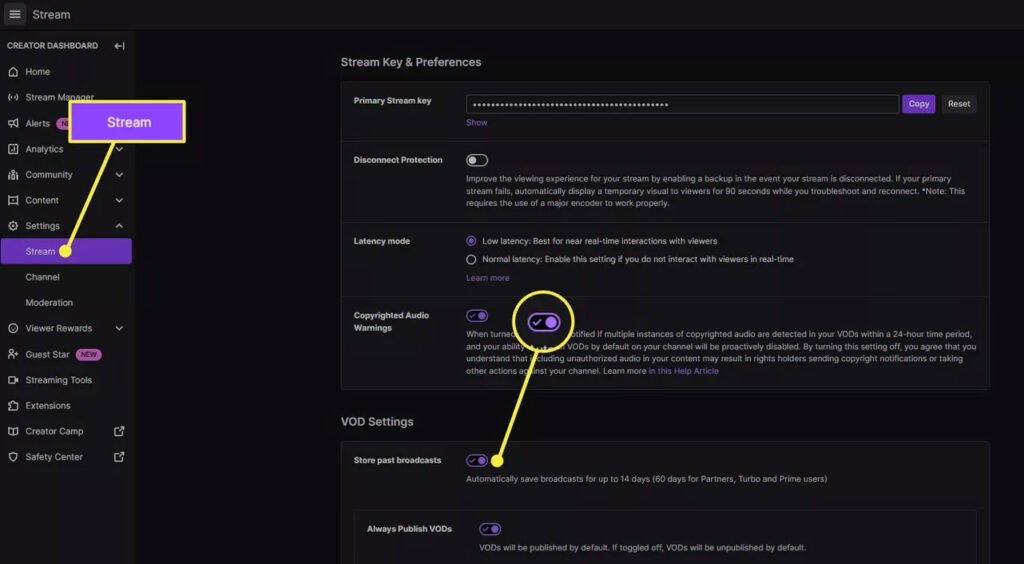Click the Stream Manager broadcast icon
This screenshot has height=564, width=1024.
tap(13, 97)
